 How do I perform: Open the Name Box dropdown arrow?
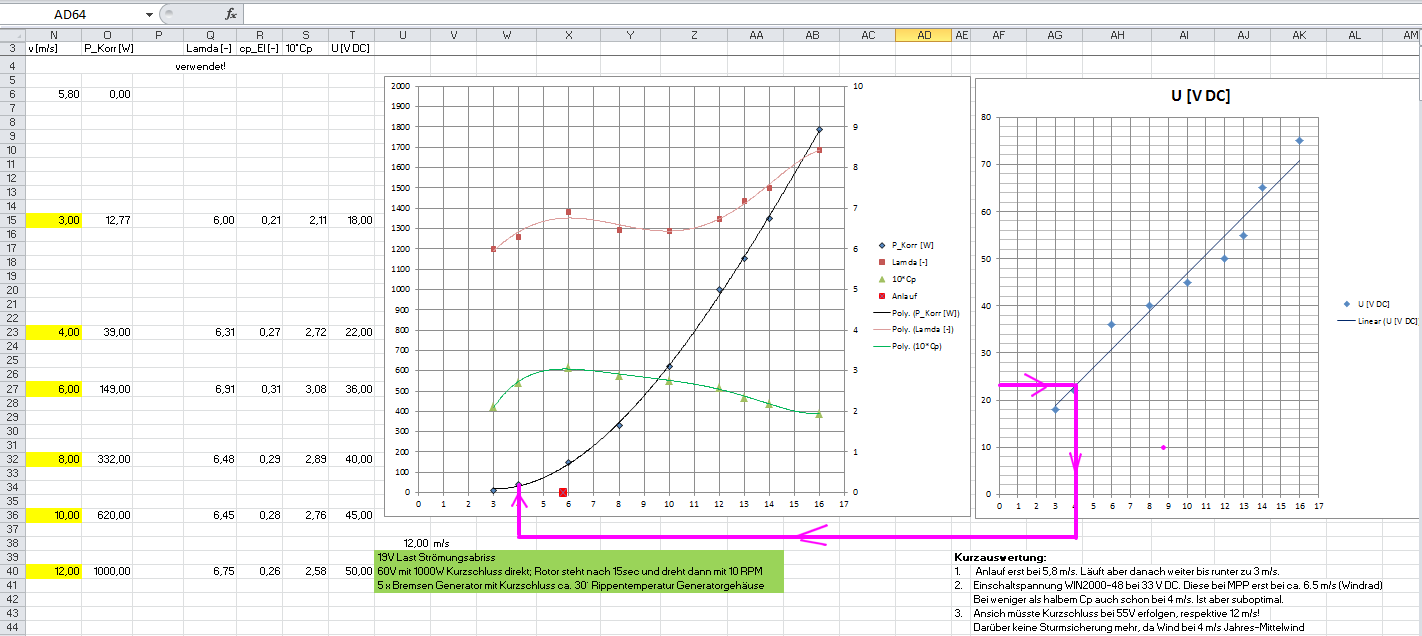150,15
